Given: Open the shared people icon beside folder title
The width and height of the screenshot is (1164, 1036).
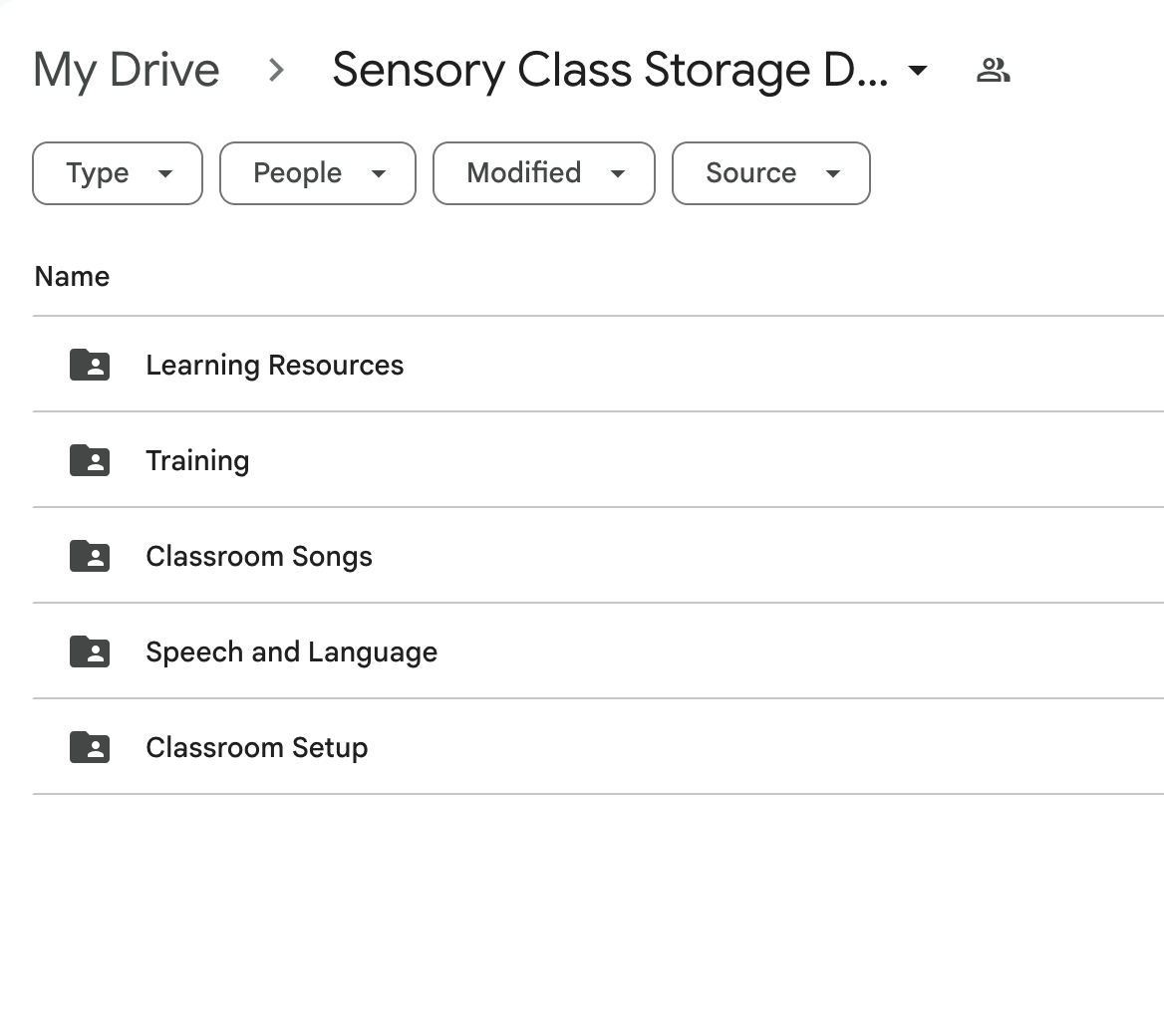Looking at the screenshot, I should (x=993, y=71).
